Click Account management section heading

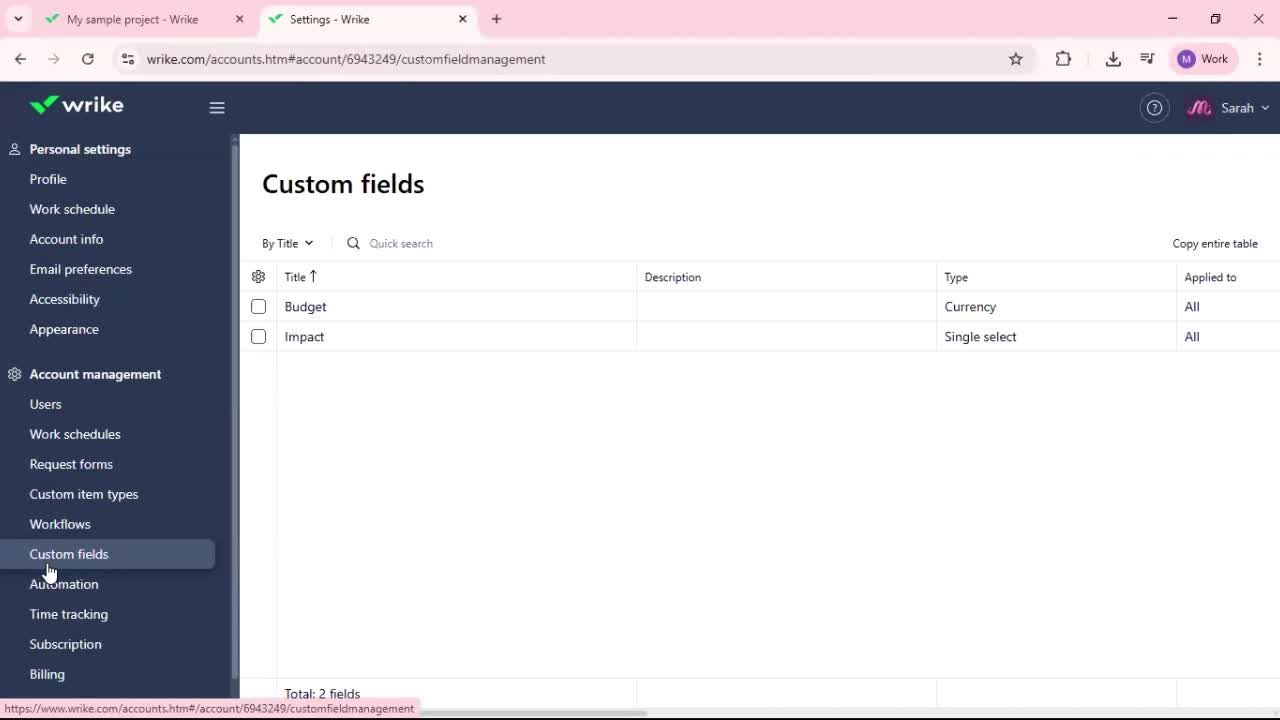[x=95, y=374]
